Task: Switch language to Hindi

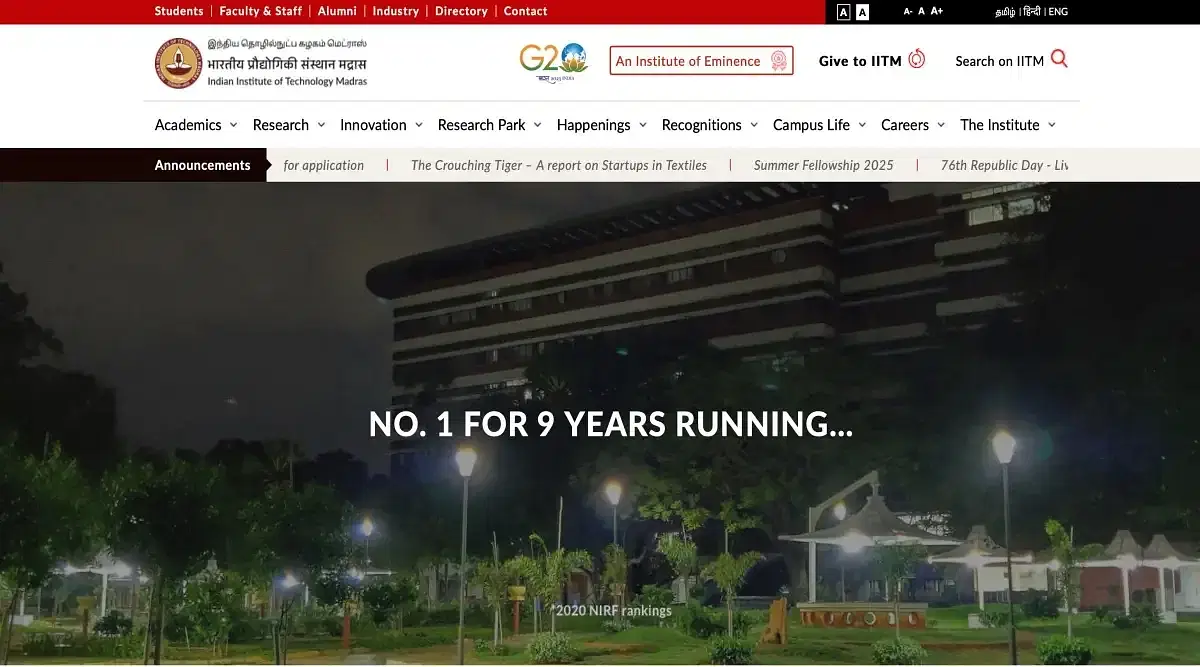Action: [1032, 12]
